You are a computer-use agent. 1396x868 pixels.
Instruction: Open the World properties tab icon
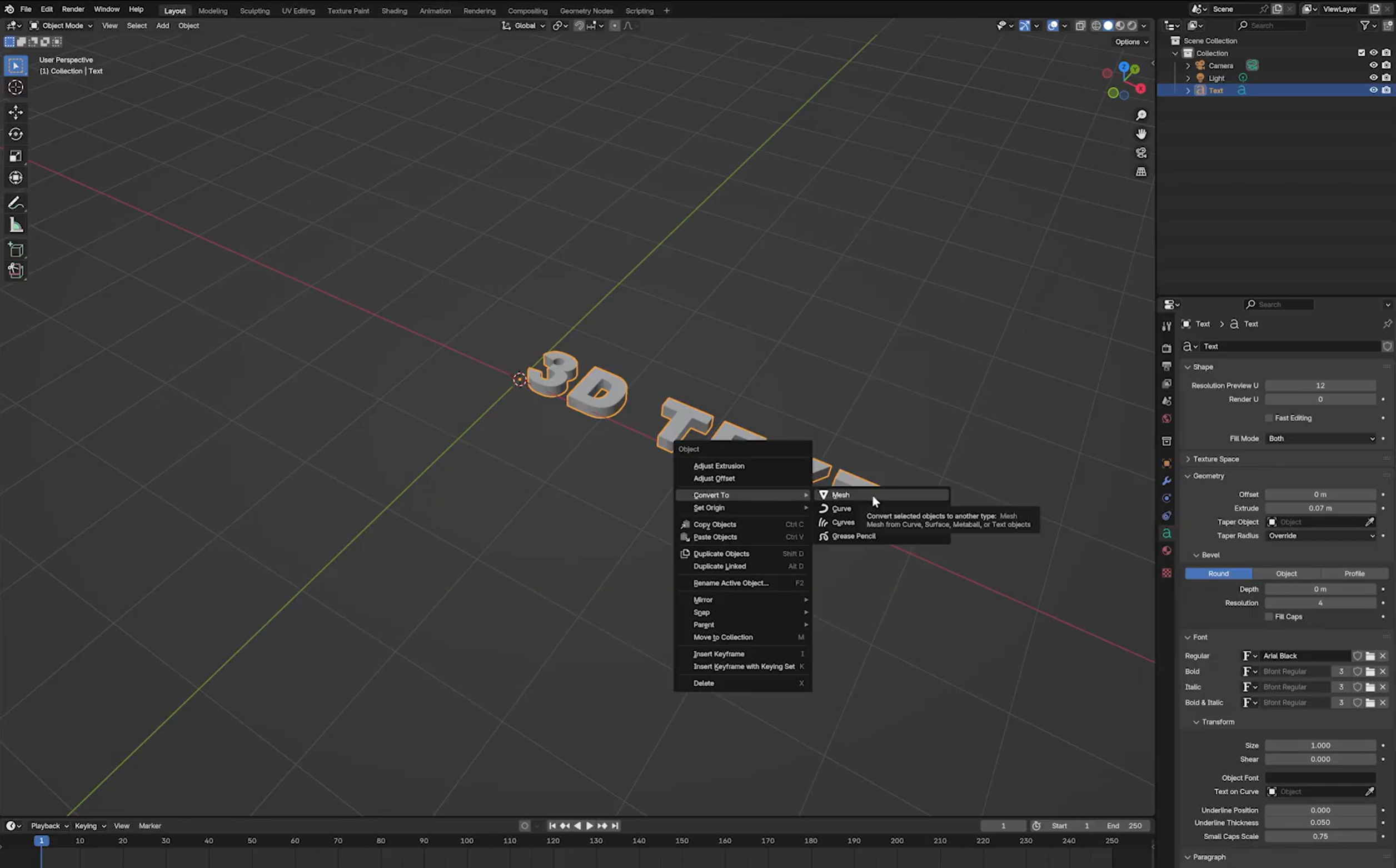pos(1166,418)
